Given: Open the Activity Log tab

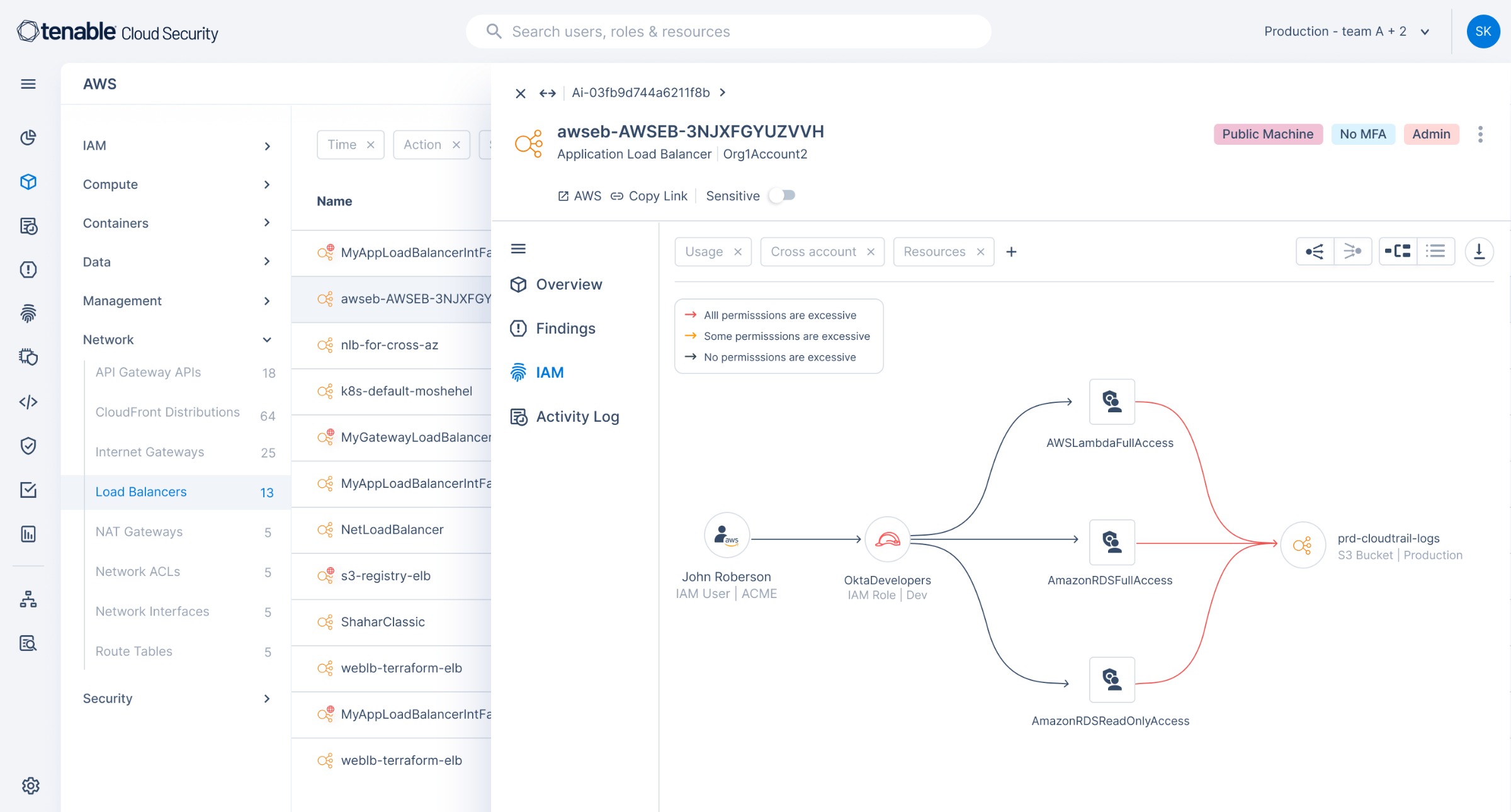Looking at the screenshot, I should [x=565, y=417].
